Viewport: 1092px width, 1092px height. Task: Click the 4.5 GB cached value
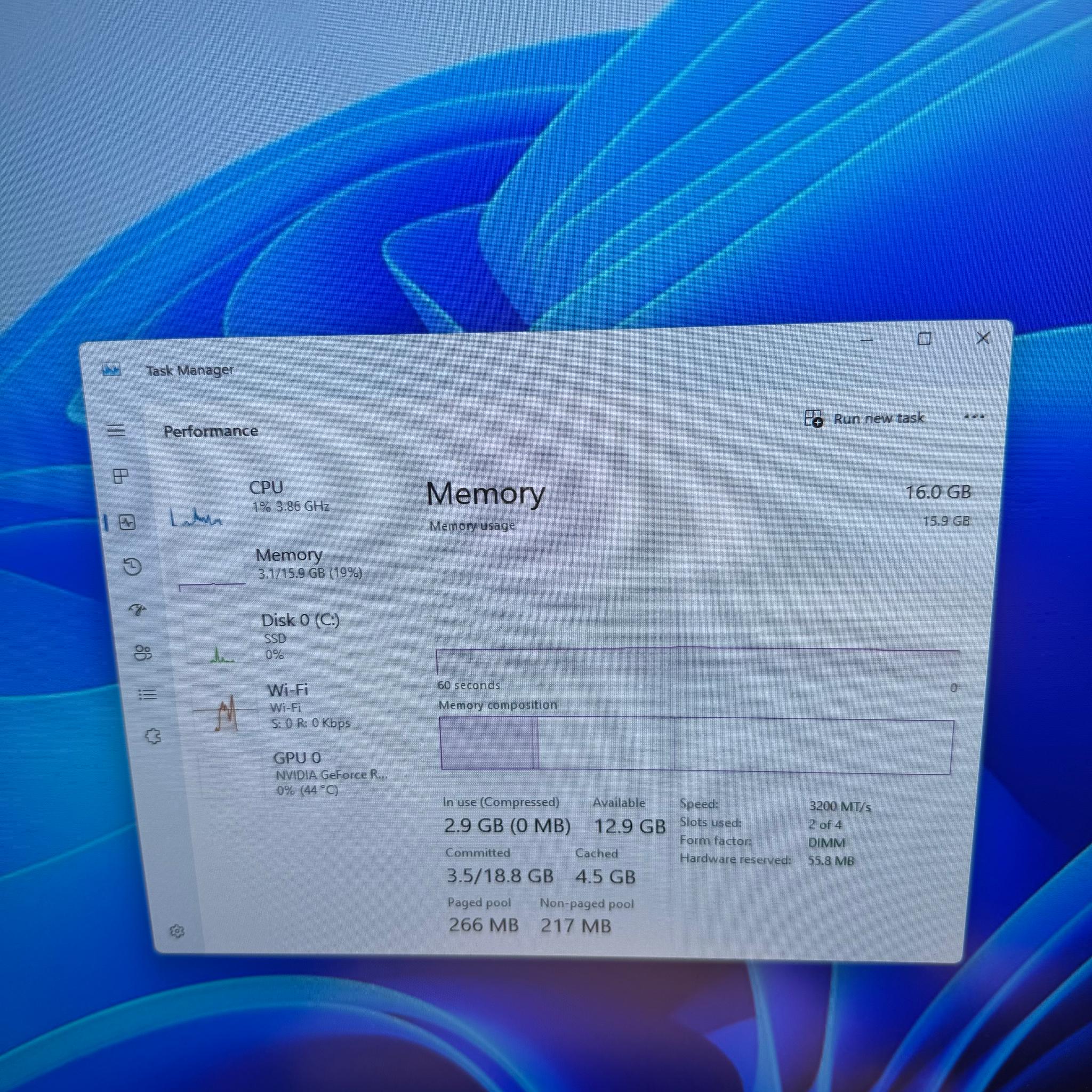coord(605,877)
